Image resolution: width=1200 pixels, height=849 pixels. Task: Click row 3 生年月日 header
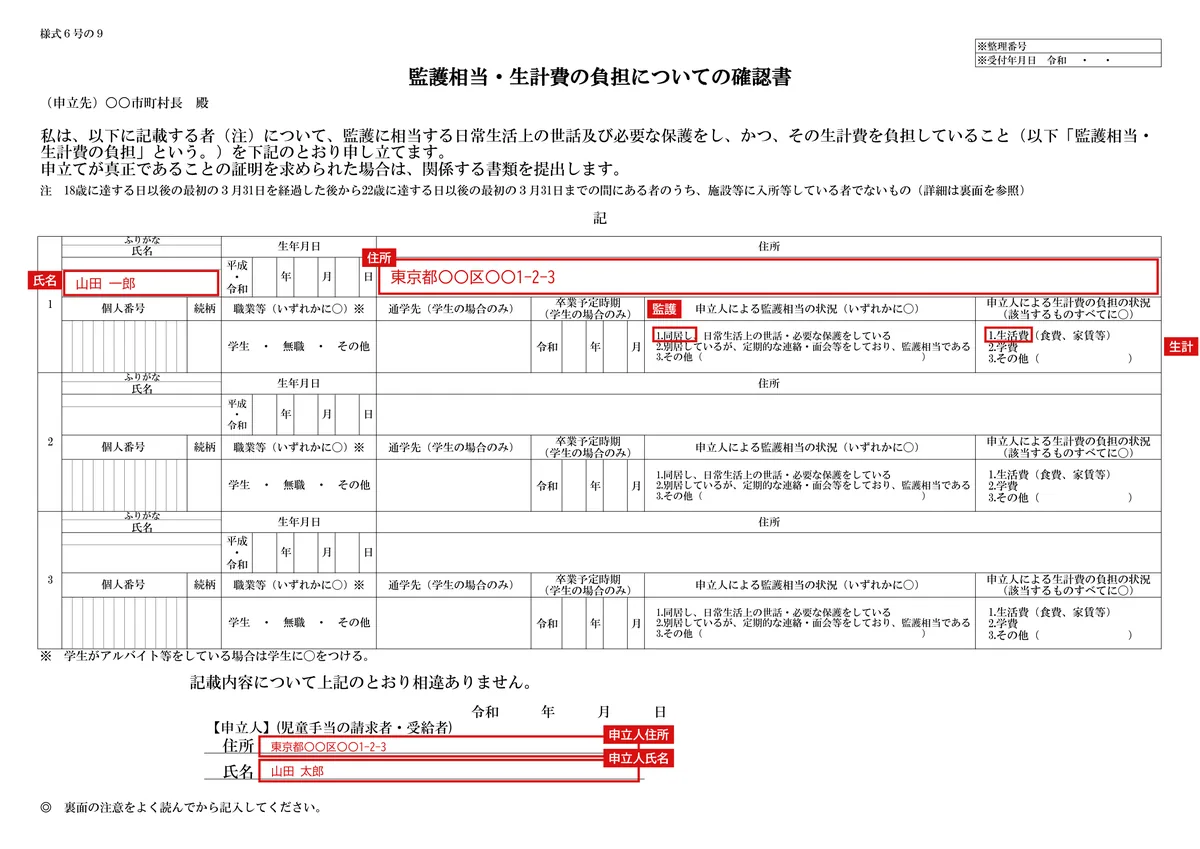(299, 521)
